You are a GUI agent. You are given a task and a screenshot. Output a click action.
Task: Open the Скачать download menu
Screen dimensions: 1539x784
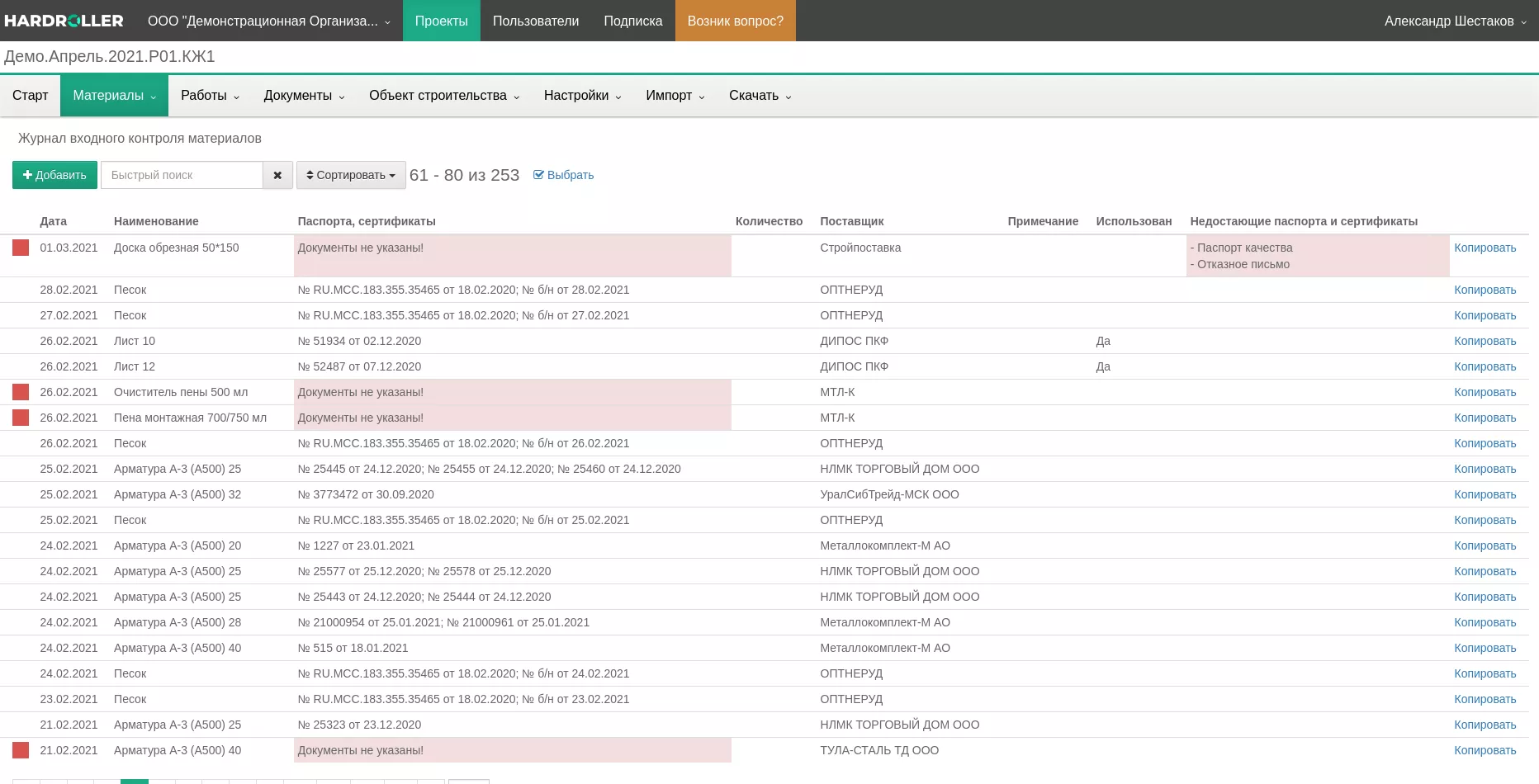point(760,96)
